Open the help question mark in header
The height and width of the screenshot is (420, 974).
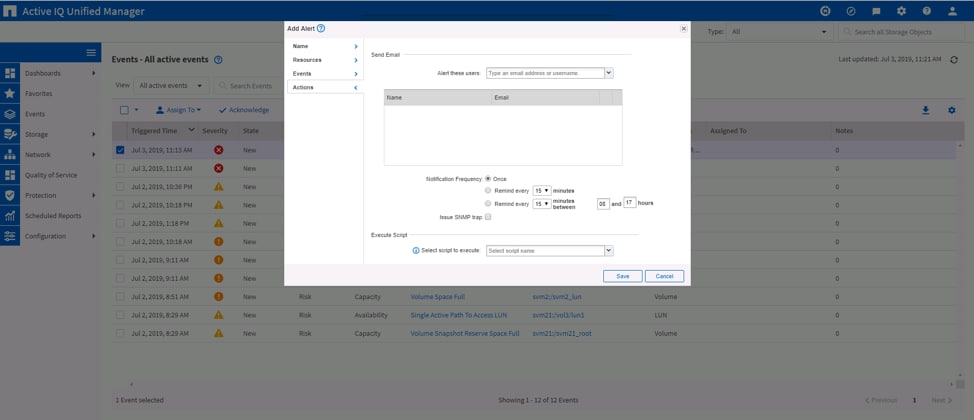pyautogui.click(x=927, y=11)
